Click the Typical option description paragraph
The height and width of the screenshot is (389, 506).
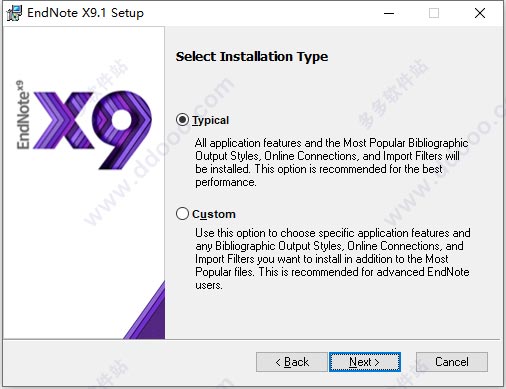pos(332,162)
